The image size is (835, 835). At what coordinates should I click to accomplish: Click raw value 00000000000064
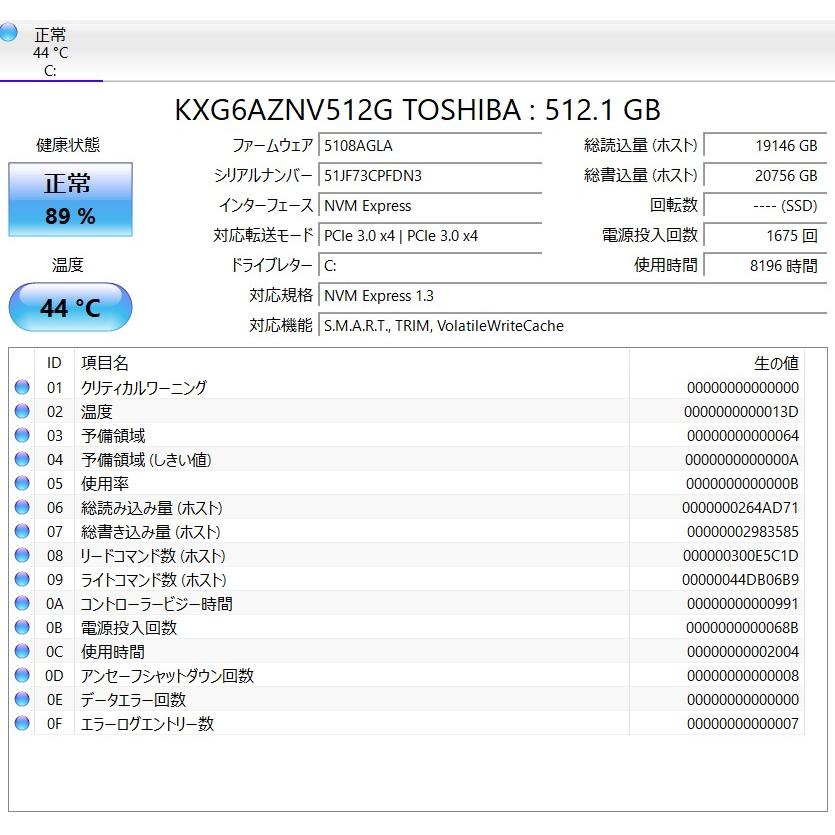pos(742,436)
